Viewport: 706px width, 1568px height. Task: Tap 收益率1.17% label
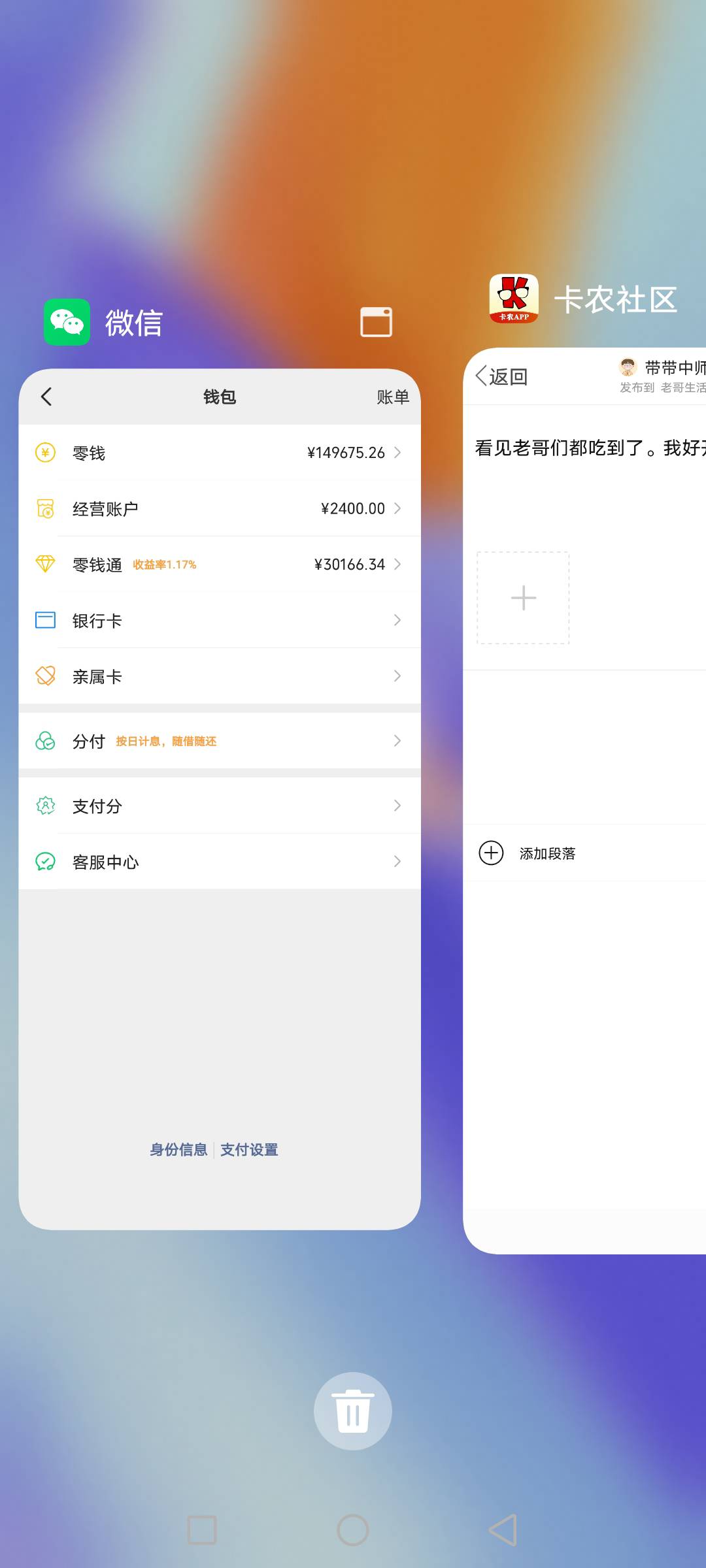[x=165, y=564]
